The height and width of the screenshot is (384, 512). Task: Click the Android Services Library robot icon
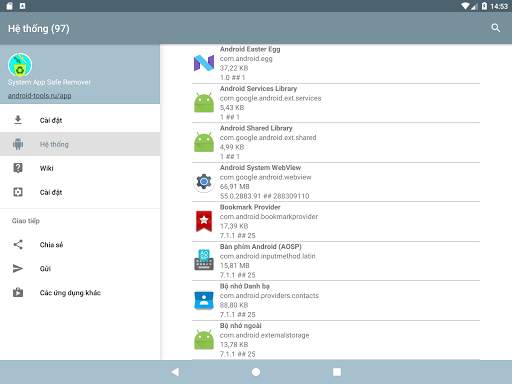coord(204,103)
